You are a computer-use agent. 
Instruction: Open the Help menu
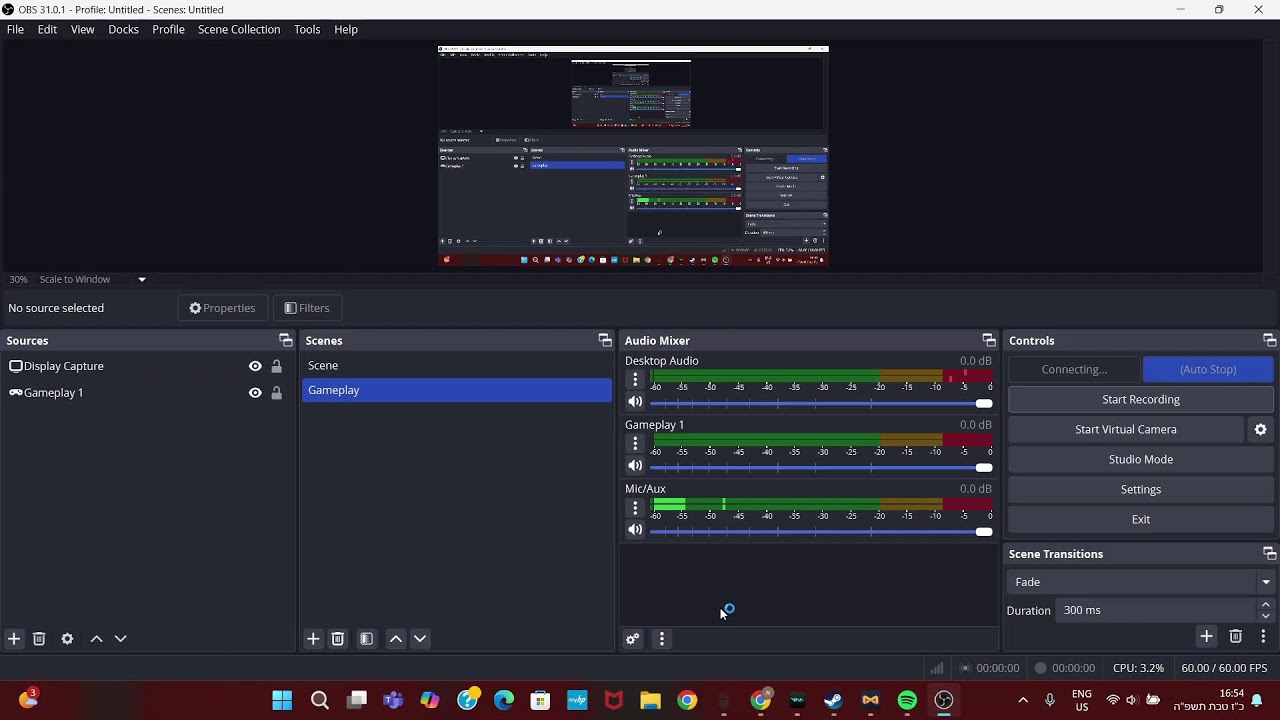pos(346,29)
